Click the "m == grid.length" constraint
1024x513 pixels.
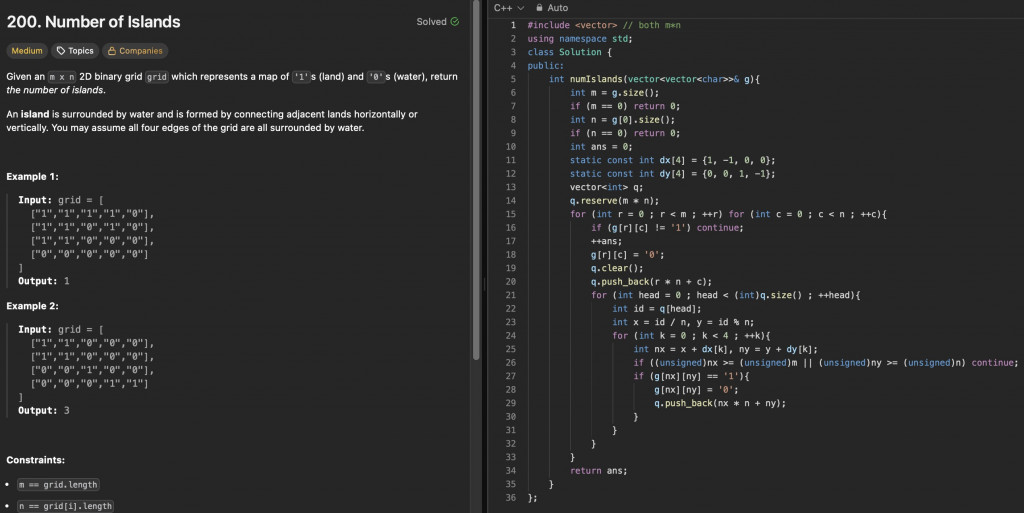pyautogui.click(x=58, y=485)
